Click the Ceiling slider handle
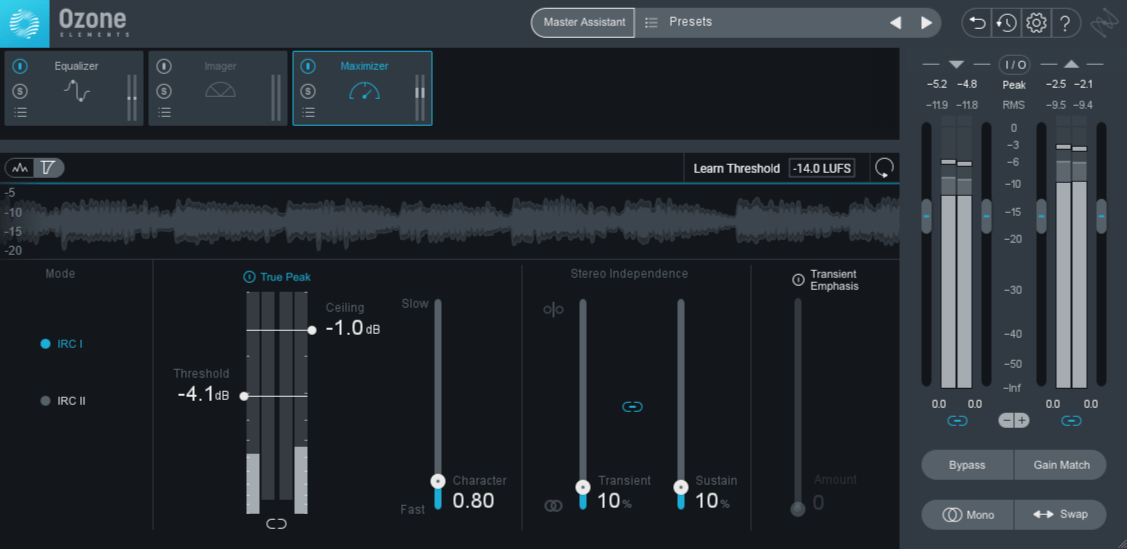 (312, 331)
